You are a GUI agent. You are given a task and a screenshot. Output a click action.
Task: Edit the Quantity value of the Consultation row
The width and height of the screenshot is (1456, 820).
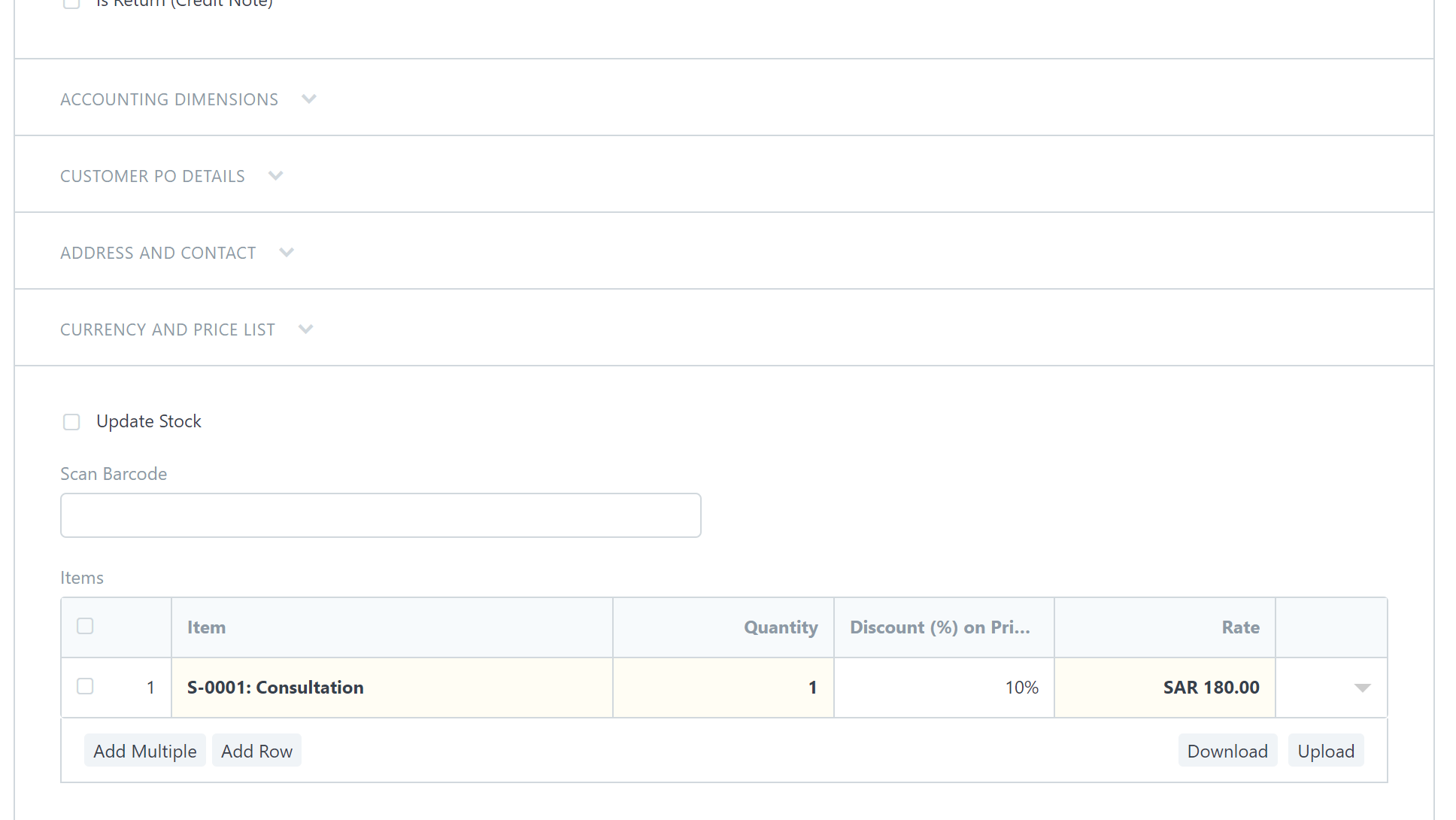coord(722,687)
